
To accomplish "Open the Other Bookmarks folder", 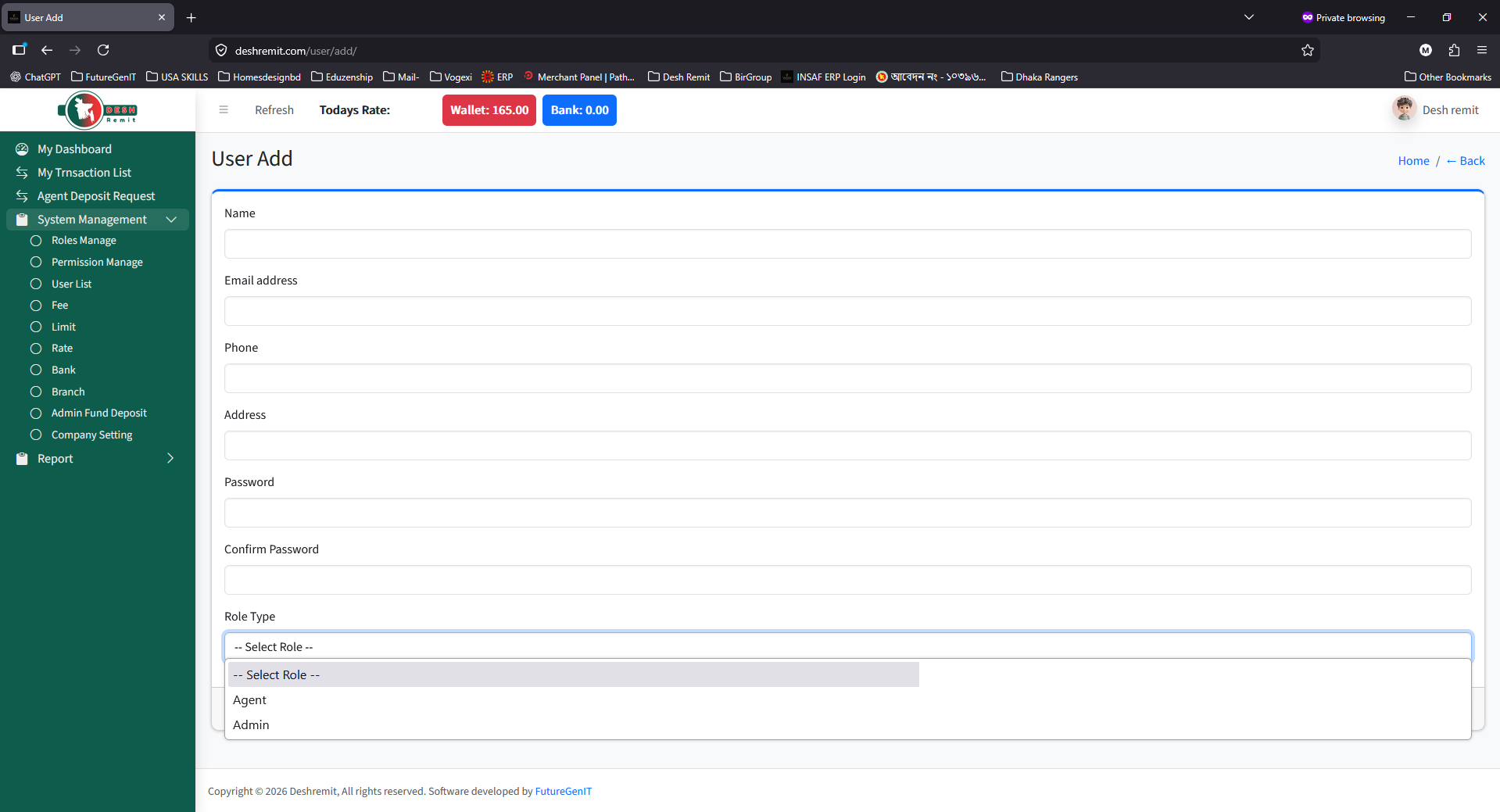I will point(1448,77).
